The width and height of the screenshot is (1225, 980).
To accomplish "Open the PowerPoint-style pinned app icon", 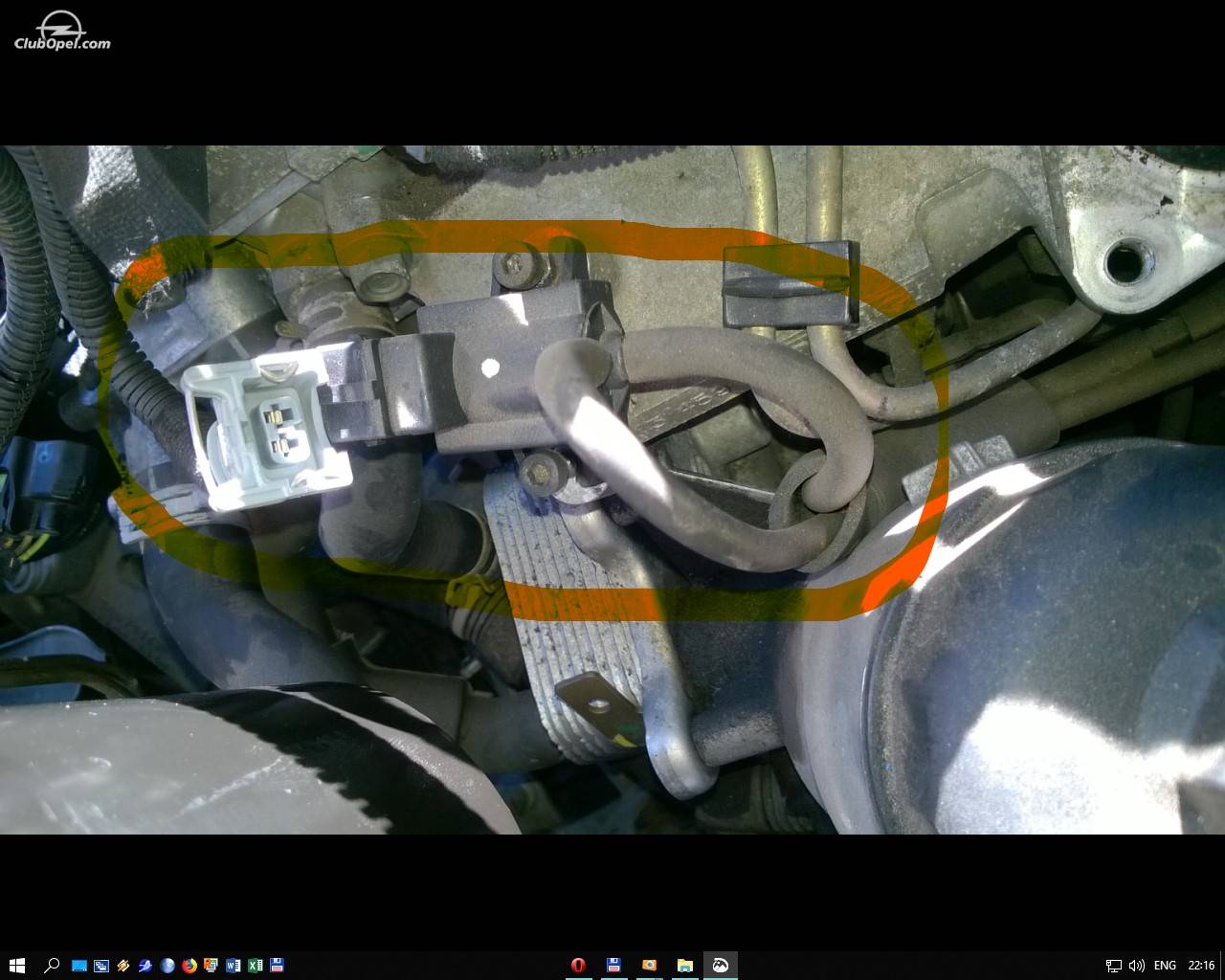I will click(212, 966).
